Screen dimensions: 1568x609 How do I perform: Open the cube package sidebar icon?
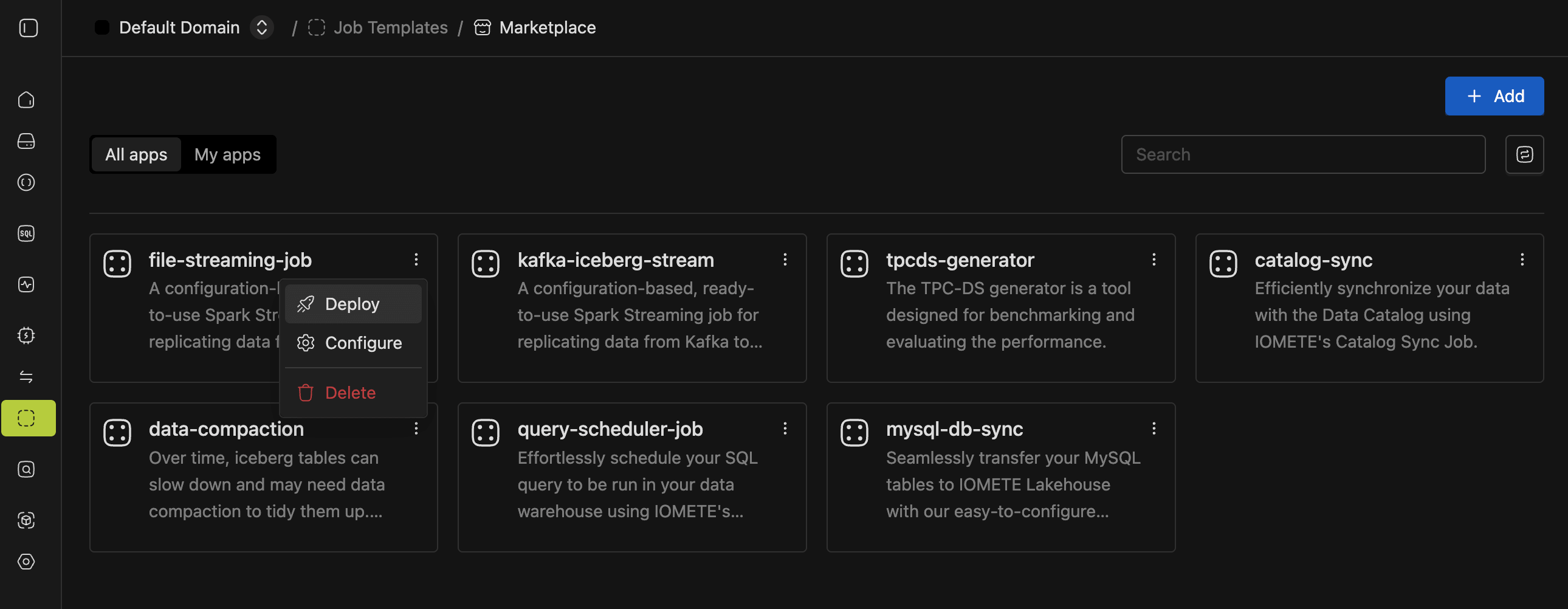pyautogui.click(x=26, y=520)
